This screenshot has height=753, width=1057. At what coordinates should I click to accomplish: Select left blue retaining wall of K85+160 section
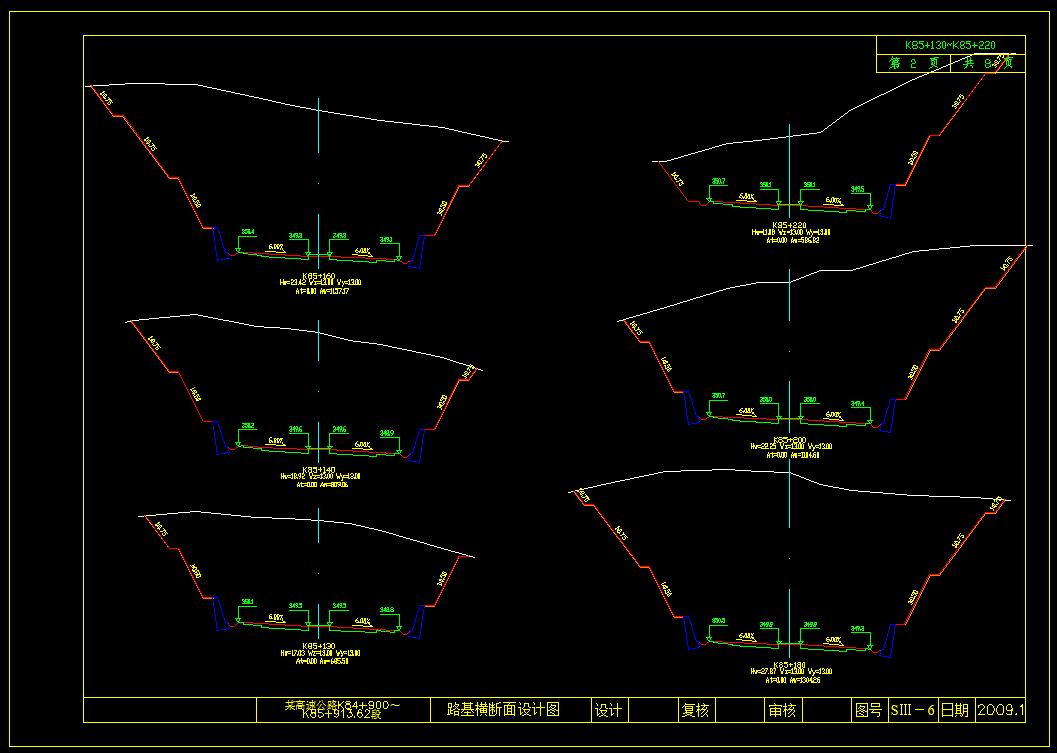point(219,246)
